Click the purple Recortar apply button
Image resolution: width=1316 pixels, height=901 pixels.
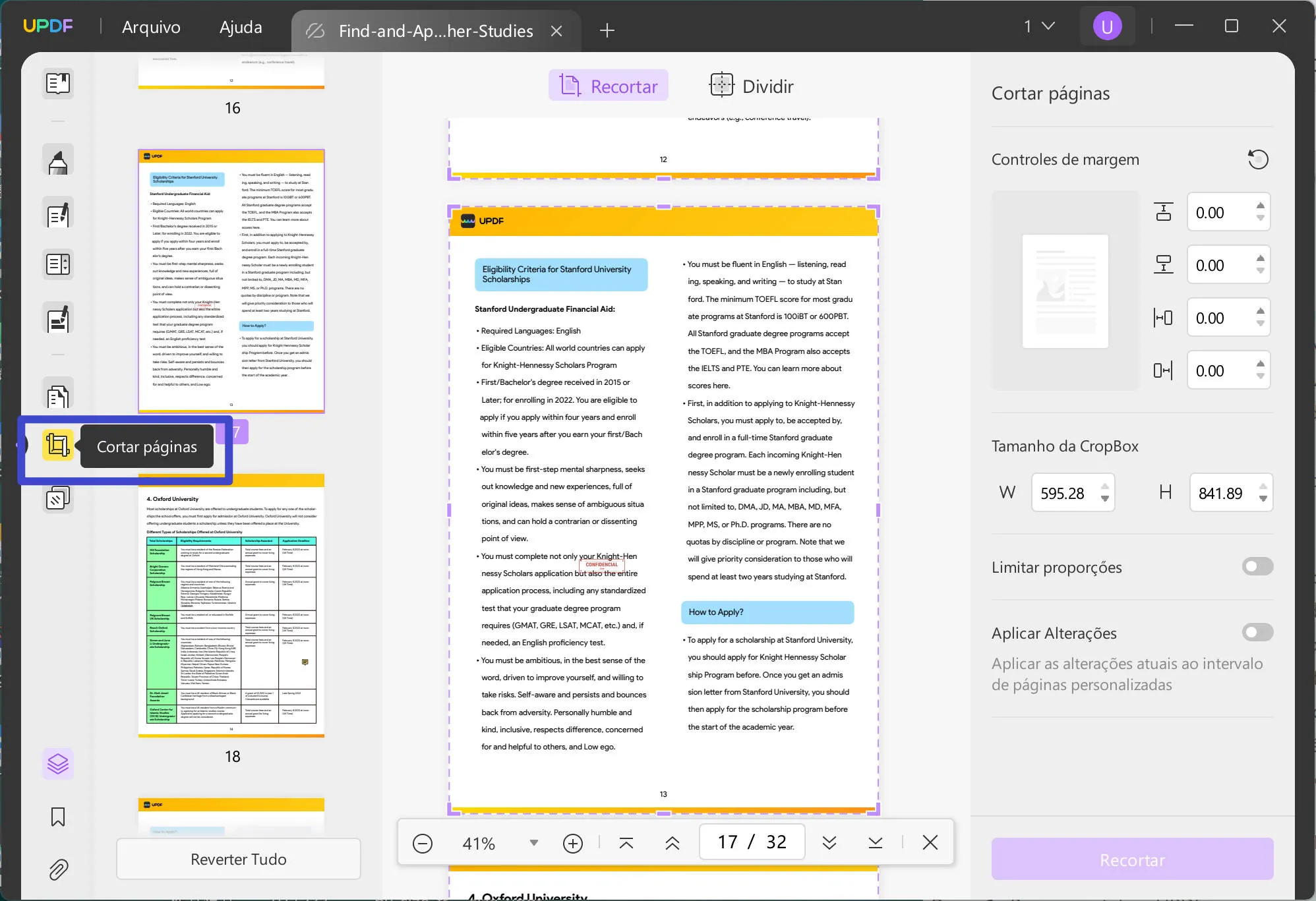[x=1132, y=859]
